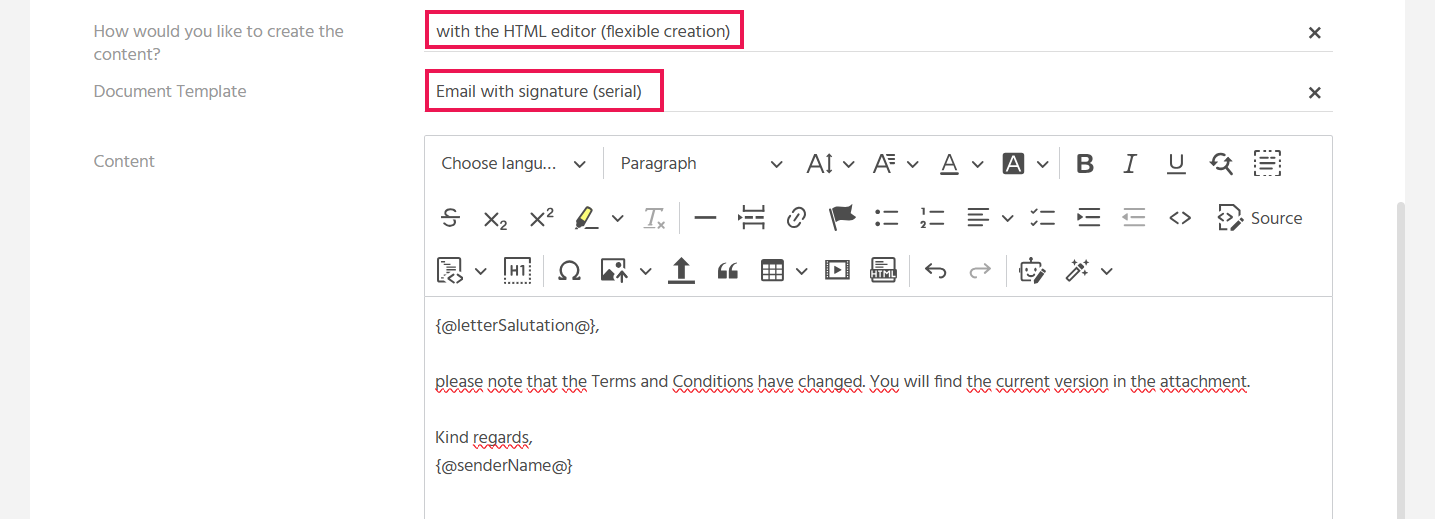Open the font size dropdown

pos(831,164)
